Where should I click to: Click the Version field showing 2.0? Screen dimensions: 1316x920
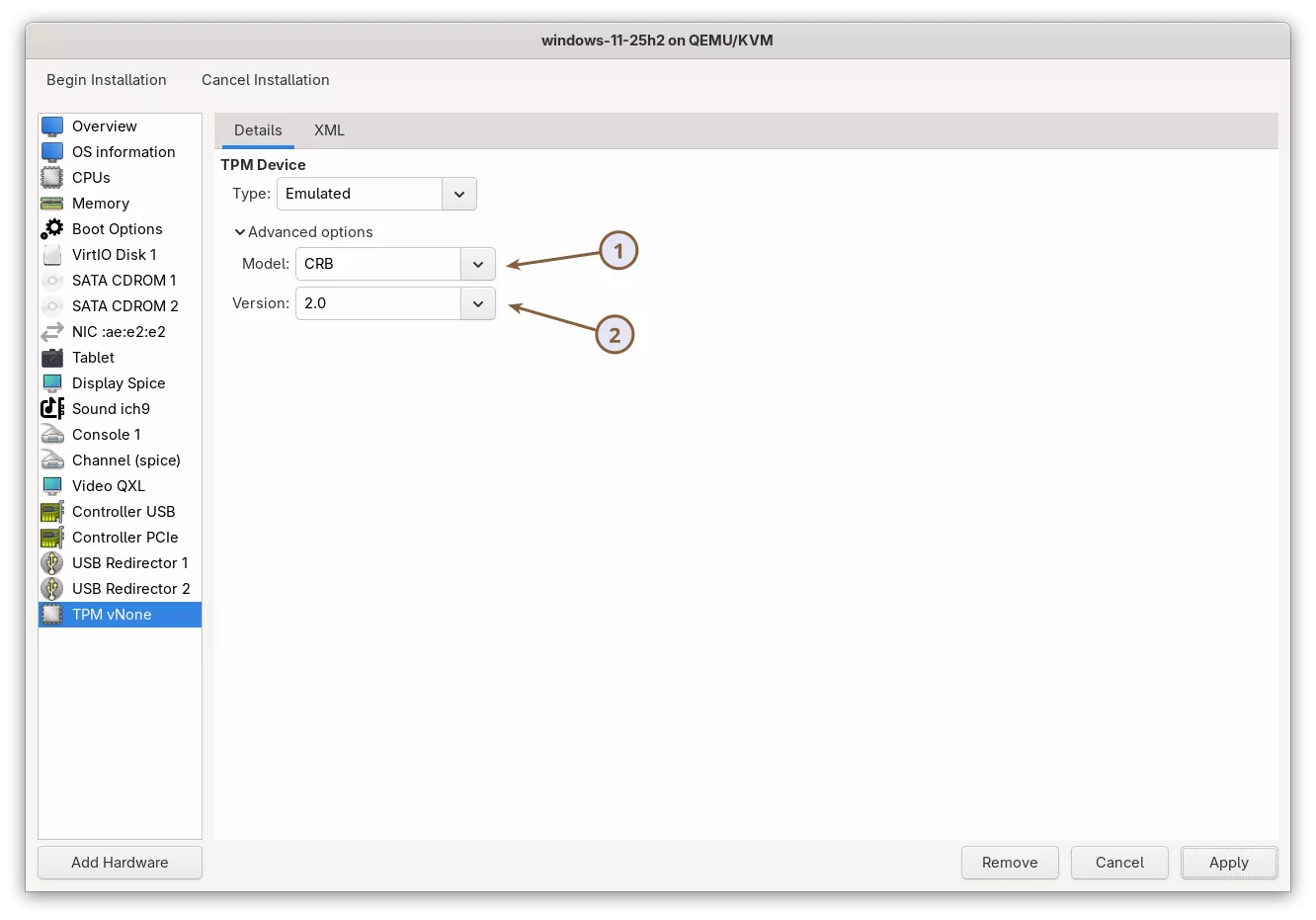(x=378, y=303)
